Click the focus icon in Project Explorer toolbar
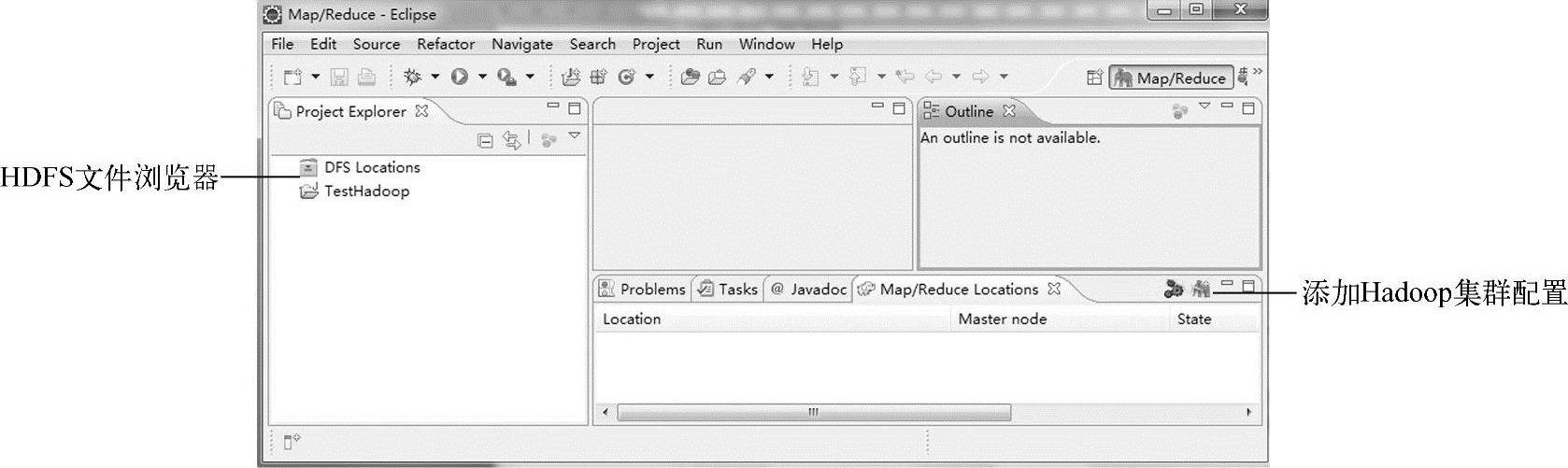 point(549,140)
